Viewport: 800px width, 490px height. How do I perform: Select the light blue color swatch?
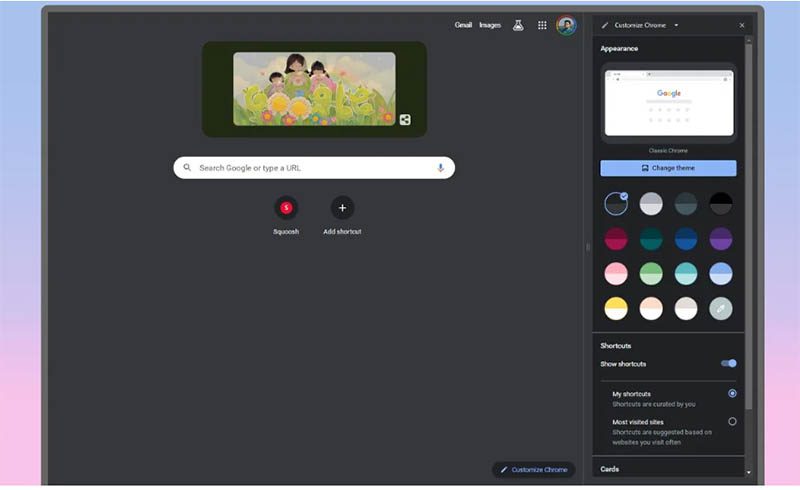721,274
